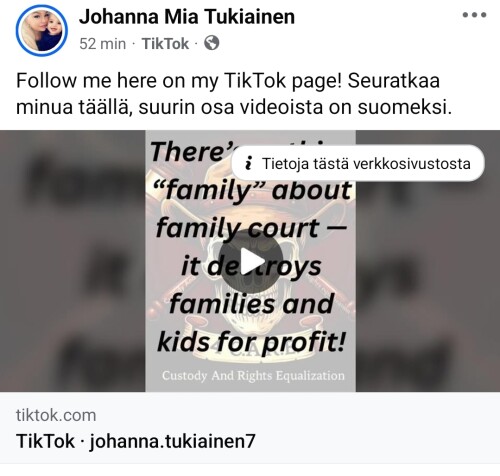
Task: Click the '52 min' post timestamp
Action: pyautogui.click(x=103, y=44)
